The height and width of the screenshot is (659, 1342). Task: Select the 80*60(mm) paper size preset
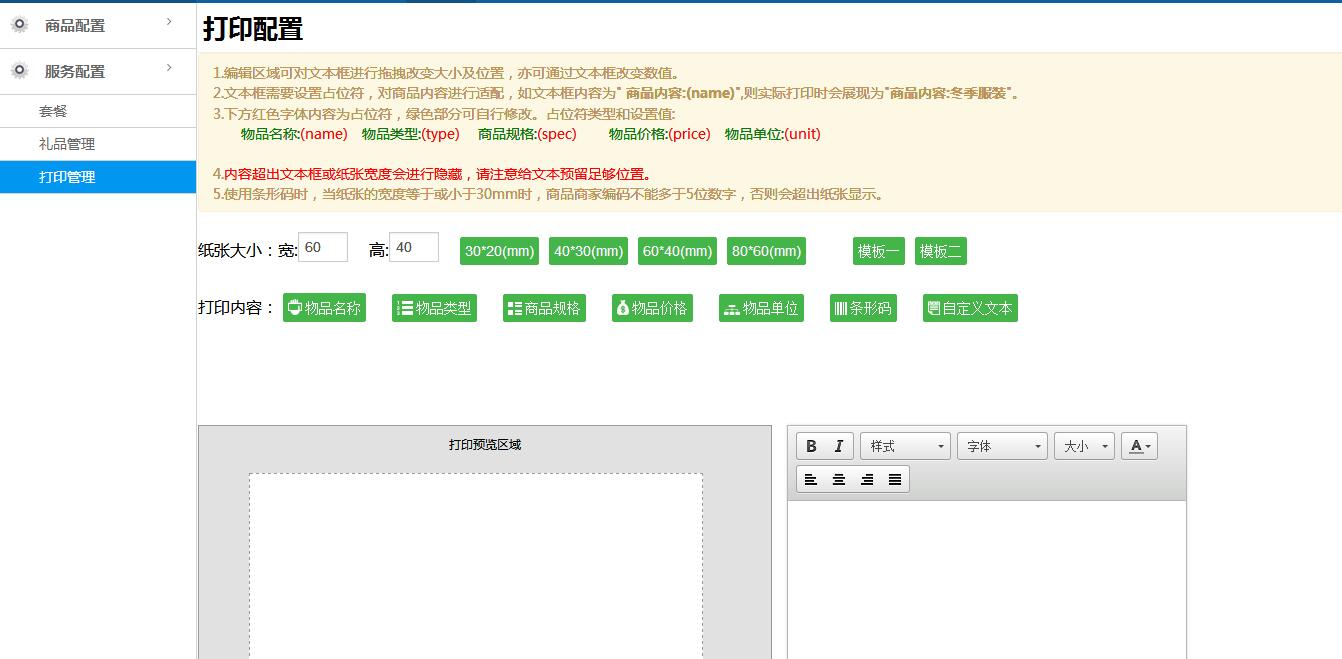766,251
